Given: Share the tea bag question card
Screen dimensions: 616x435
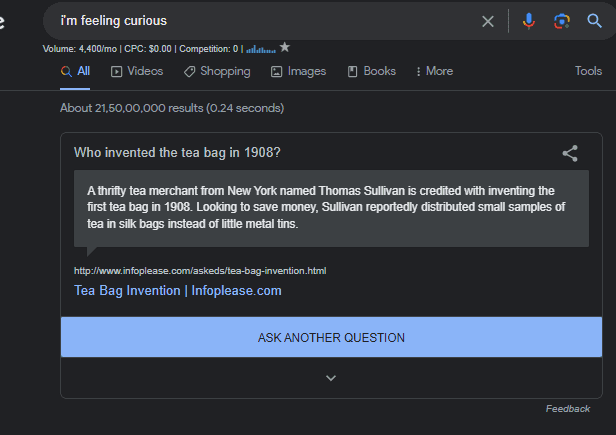Looking at the screenshot, I should tap(570, 153).
